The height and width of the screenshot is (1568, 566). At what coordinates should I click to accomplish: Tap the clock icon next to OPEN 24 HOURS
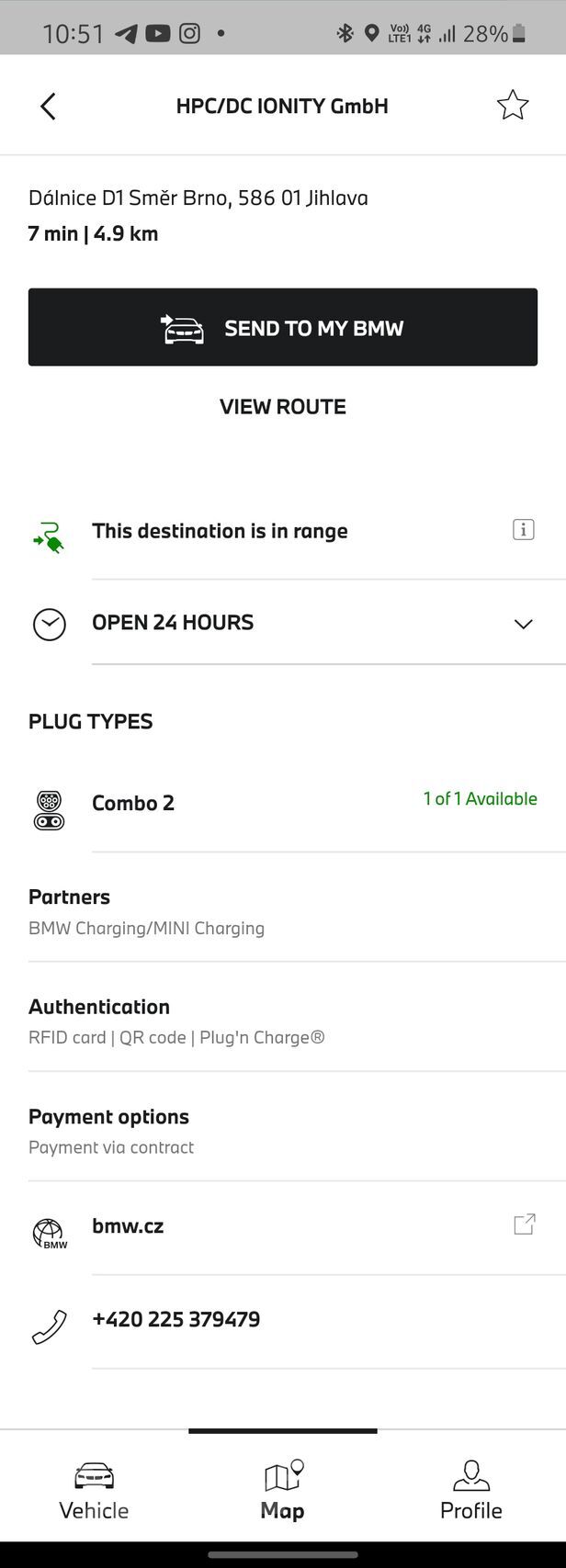coord(49,624)
